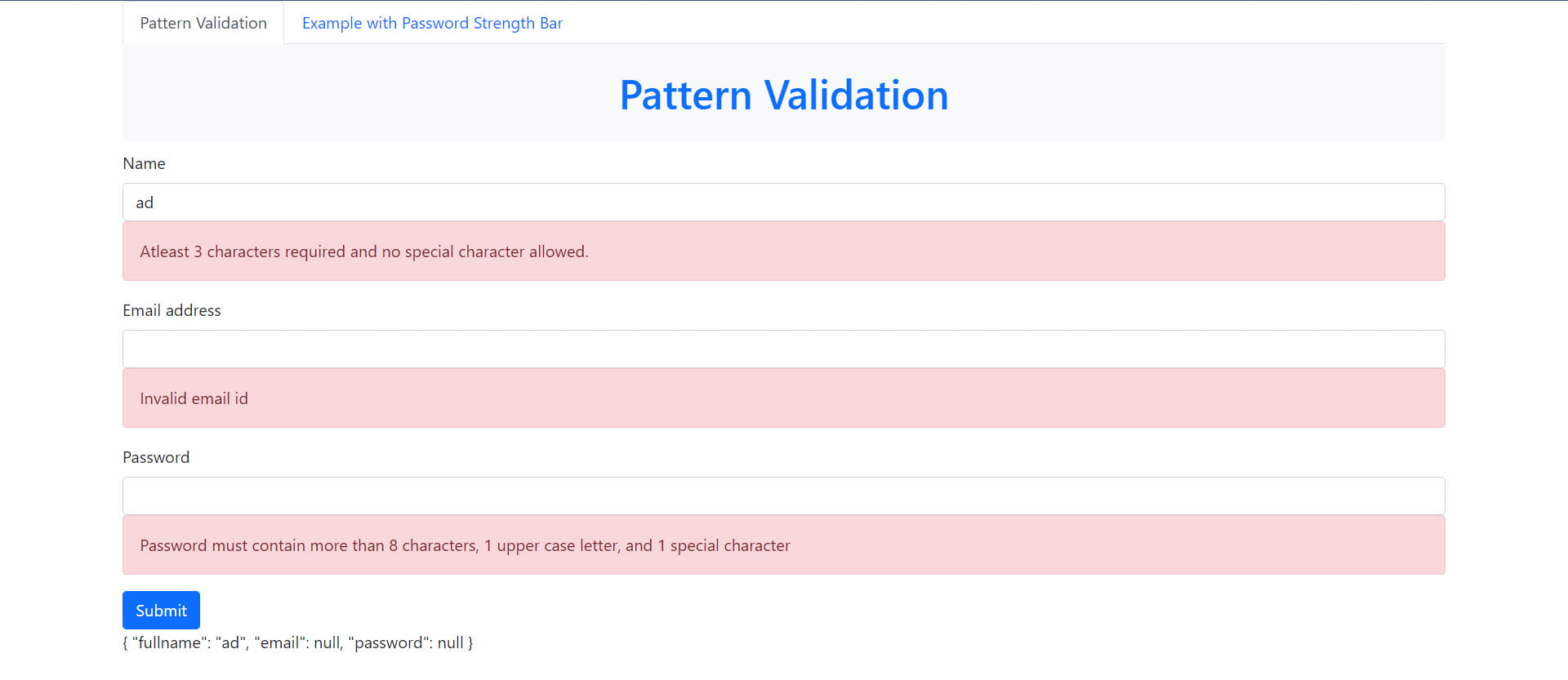Screen dimensions: 1568x680
Task: Switch to the Pattern Validation tab
Action: pyautogui.click(x=203, y=23)
